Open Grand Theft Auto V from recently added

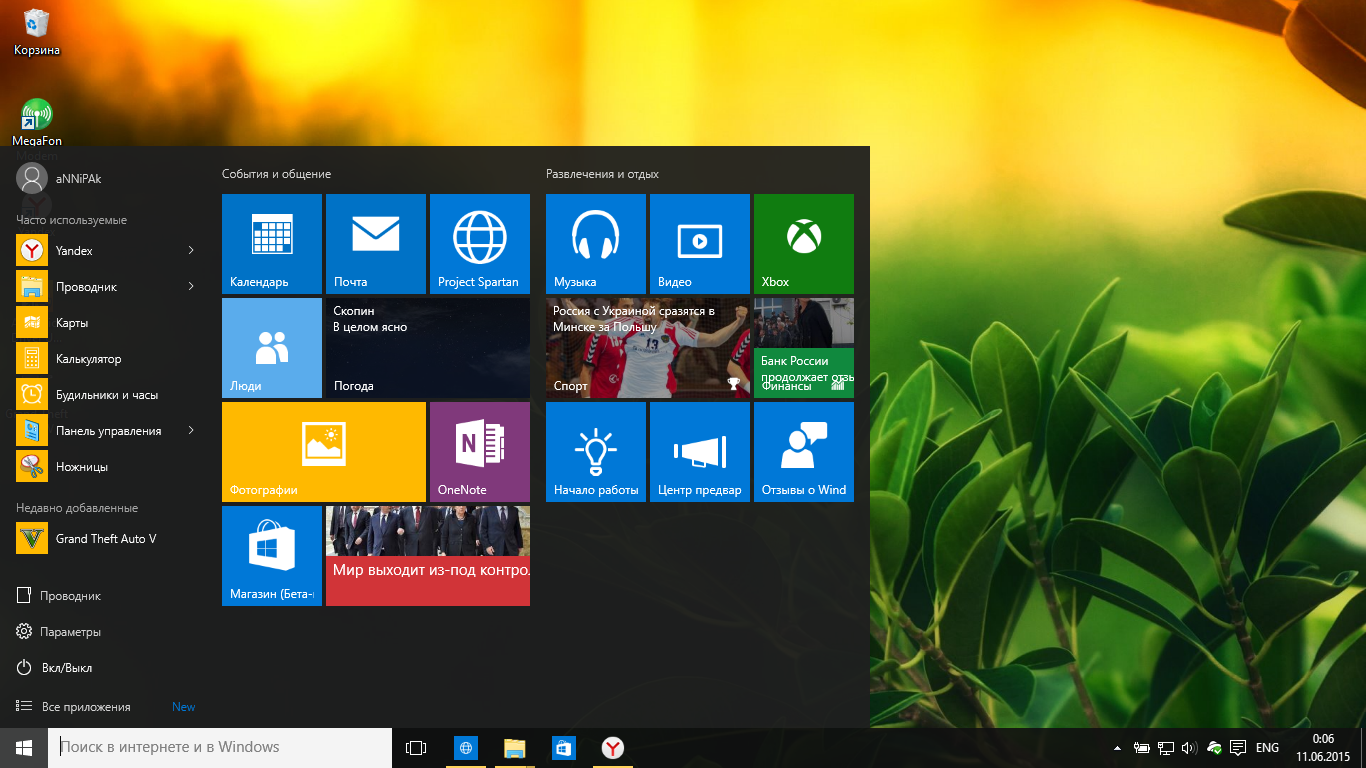click(105, 539)
